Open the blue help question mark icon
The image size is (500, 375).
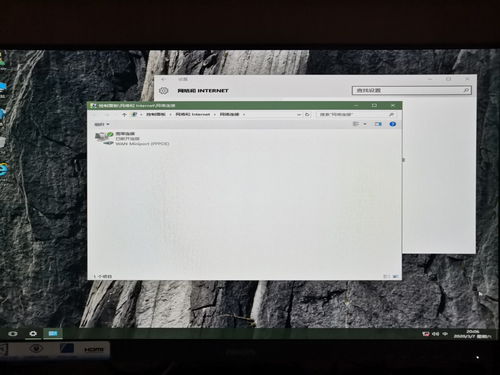tap(393, 124)
